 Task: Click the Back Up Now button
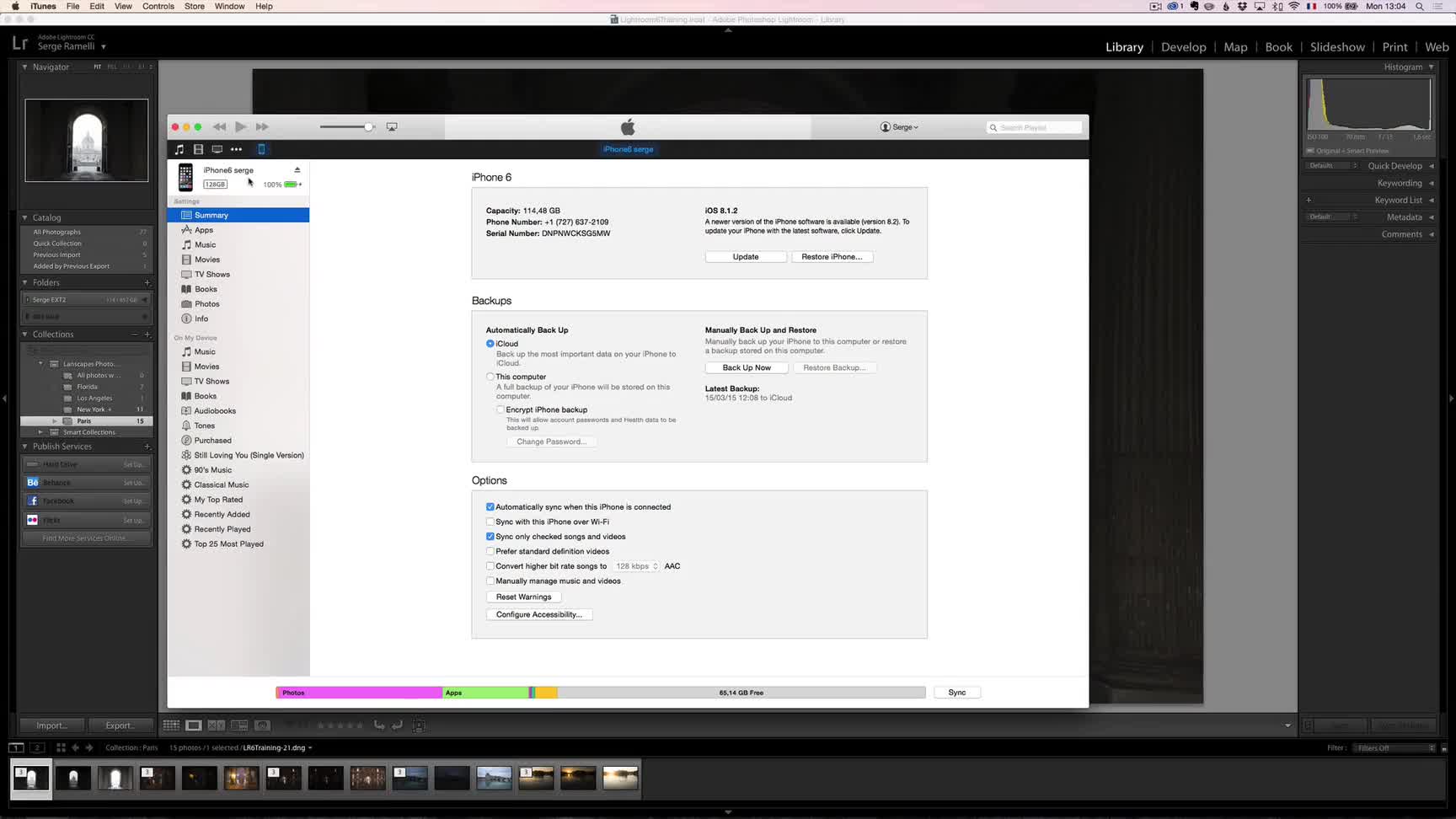pos(747,367)
